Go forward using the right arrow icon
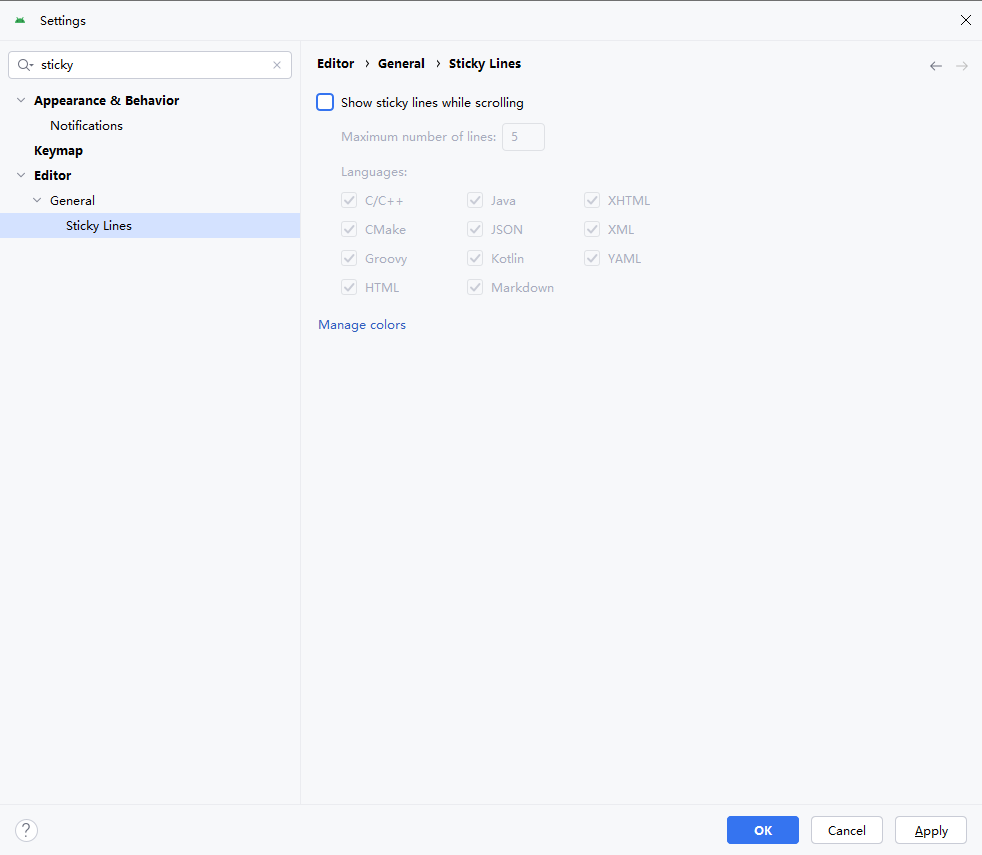The height and width of the screenshot is (855, 982). [962, 66]
